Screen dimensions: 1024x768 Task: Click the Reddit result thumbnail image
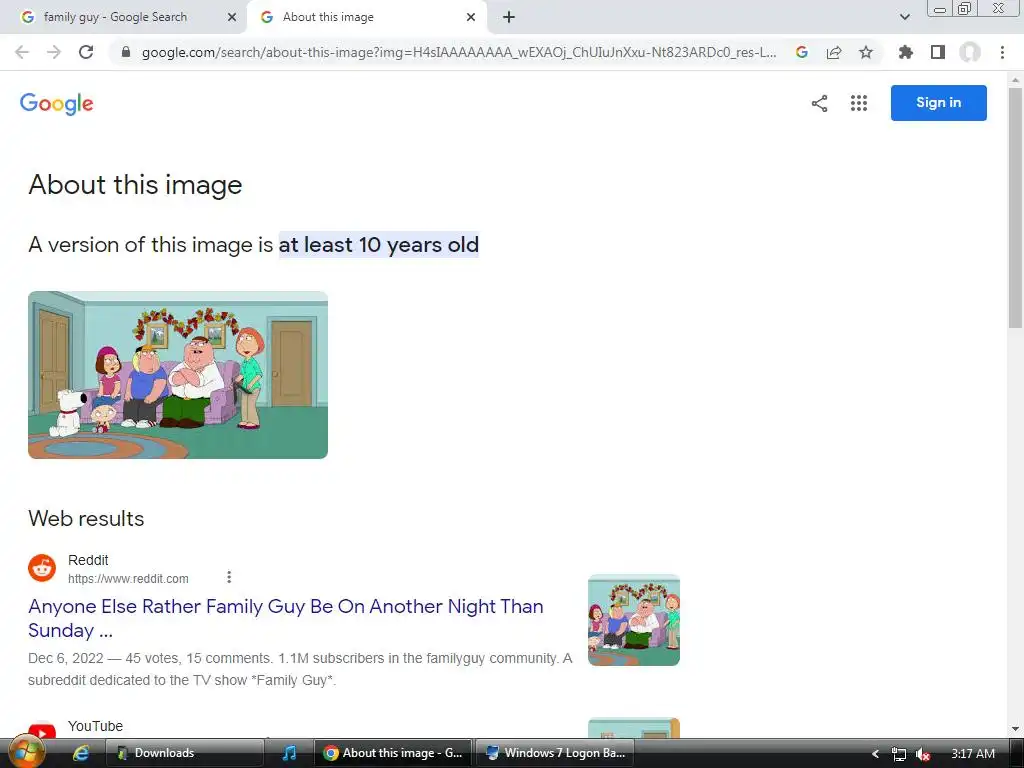(x=633, y=620)
